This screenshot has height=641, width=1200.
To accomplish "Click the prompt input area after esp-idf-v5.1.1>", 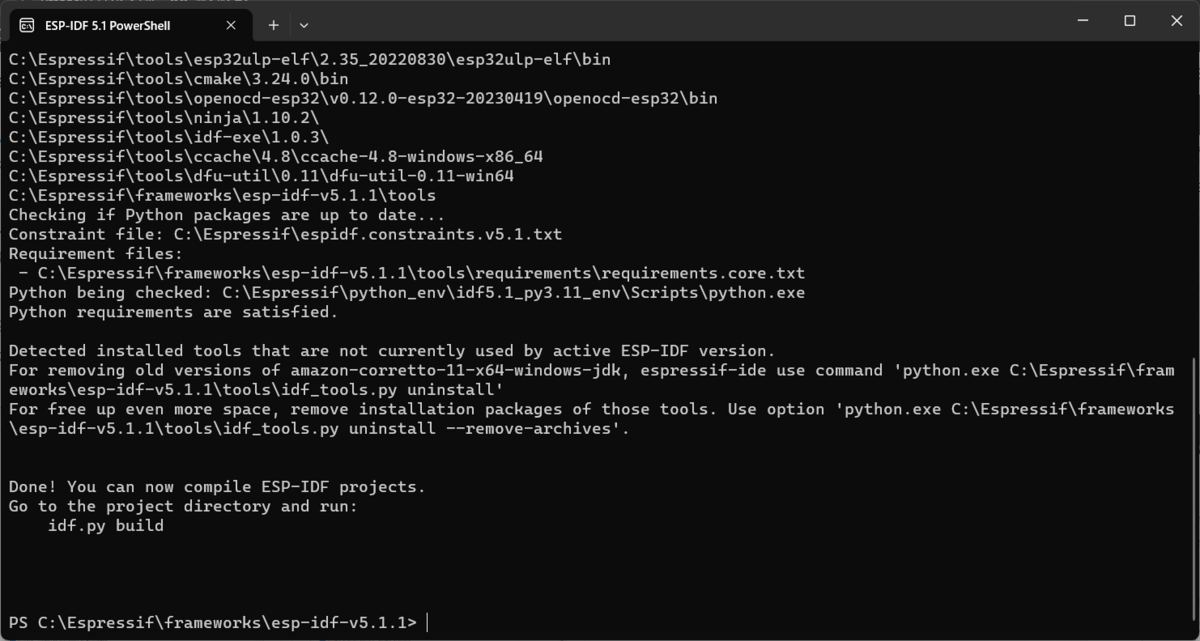I will [800, 622].
